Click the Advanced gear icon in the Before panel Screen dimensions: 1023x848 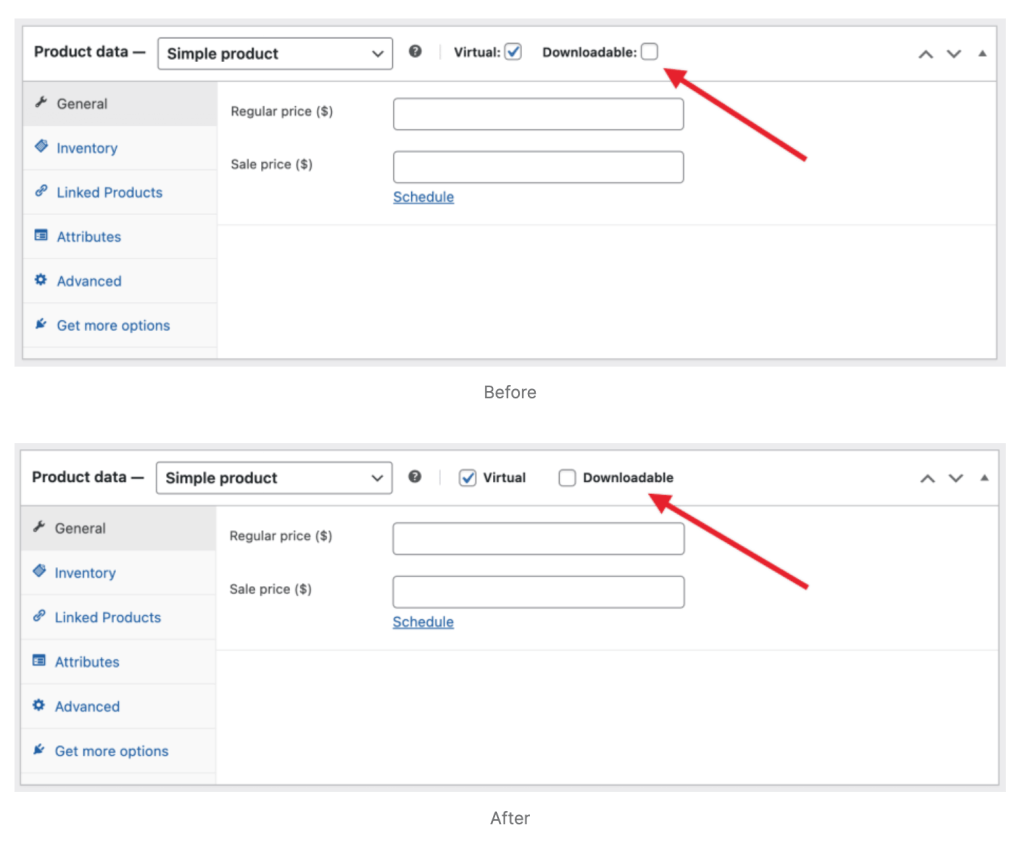coord(41,281)
